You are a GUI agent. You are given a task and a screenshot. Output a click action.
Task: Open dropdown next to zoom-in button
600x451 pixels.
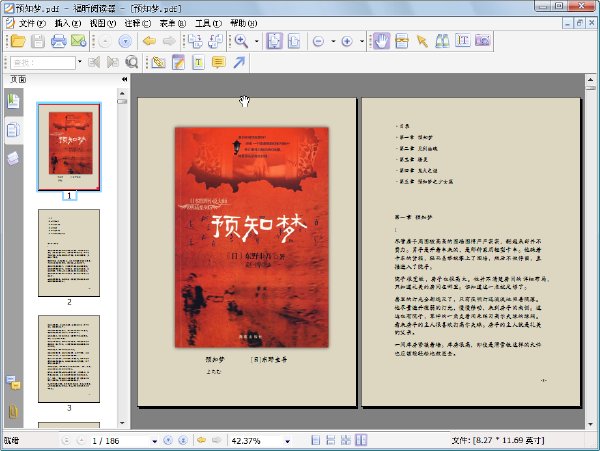tap(362, 41)
